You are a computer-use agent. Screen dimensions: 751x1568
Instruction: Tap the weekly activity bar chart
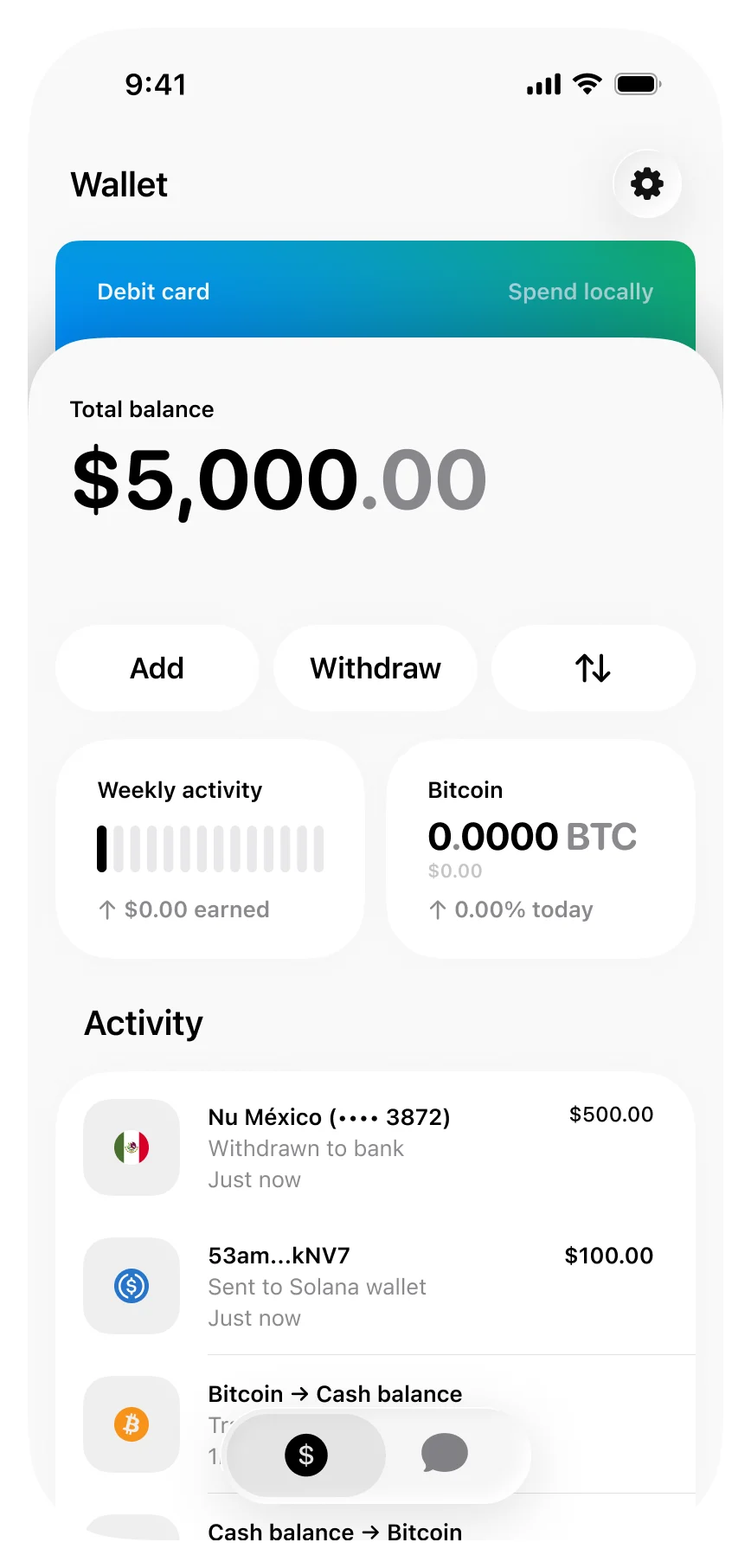coord(210,849)
